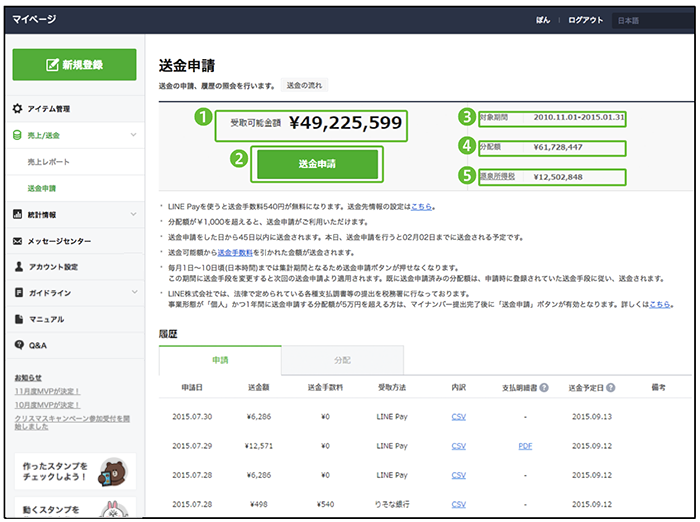Click the ¥12,502,848 withholding tax value
The width and height of the screenshot is (700, 522).
click(558, 177)
